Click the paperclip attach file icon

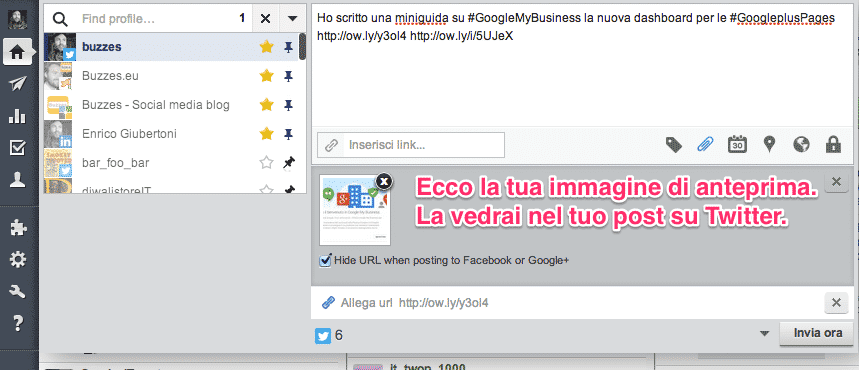click(x=706, y=145)
